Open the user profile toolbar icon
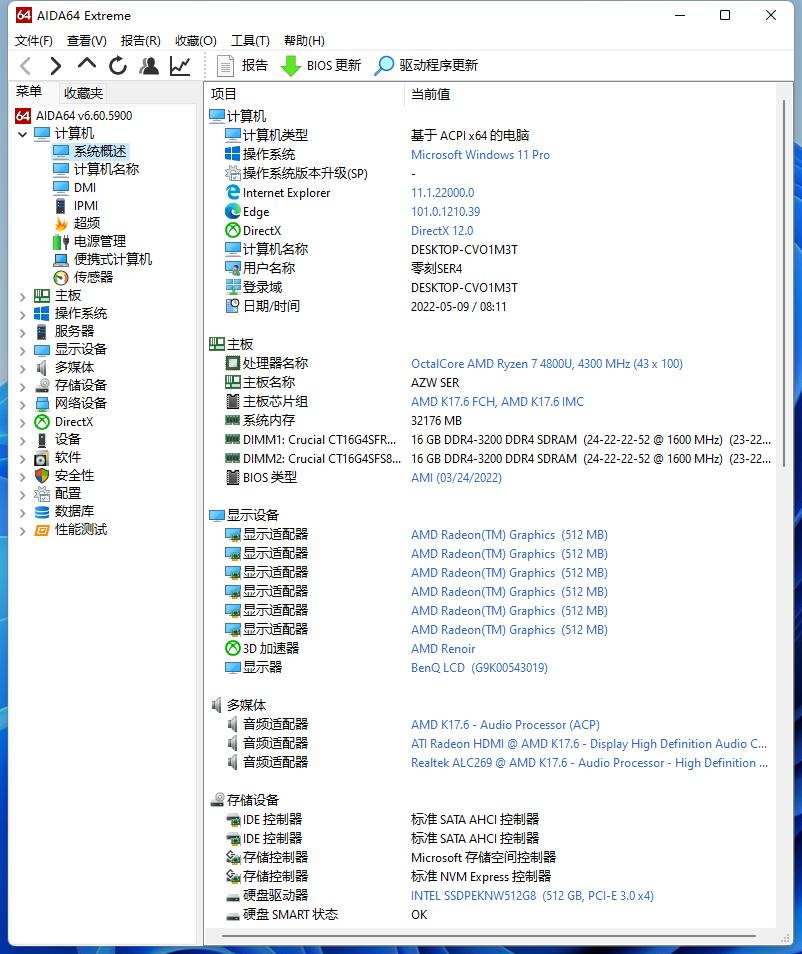Screen dimensions: 802x954 pos(149,66)
